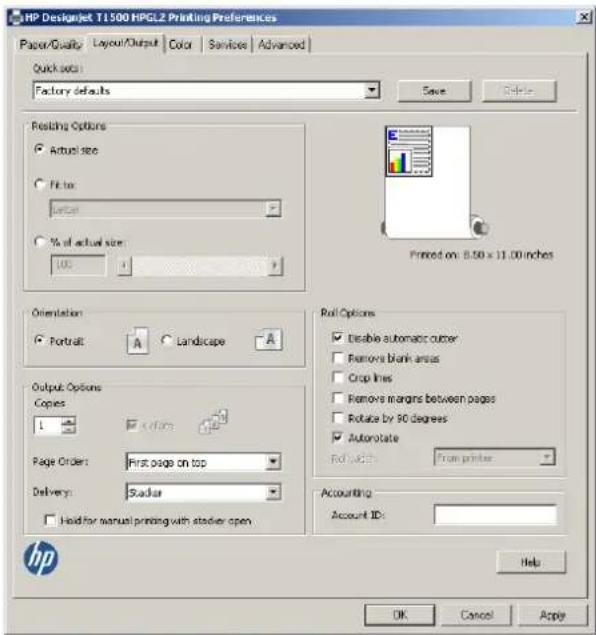Screen dimensions: 596x635
Task: Open the Quick sets dropdown
Action: tap(372, 90)
